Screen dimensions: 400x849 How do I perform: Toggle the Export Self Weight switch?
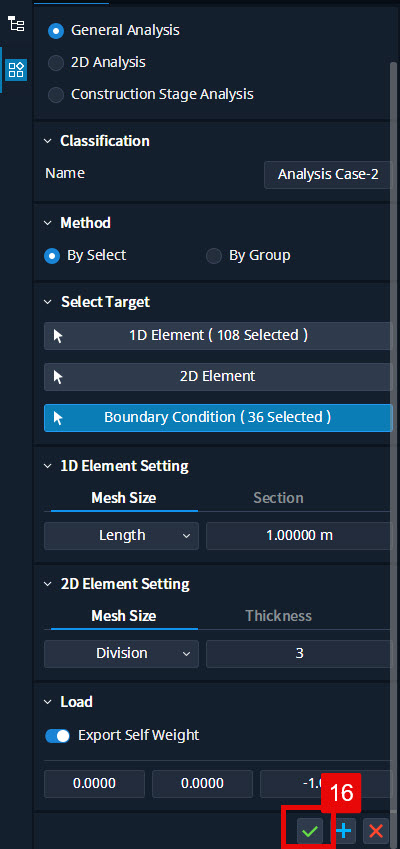[57, 736]
